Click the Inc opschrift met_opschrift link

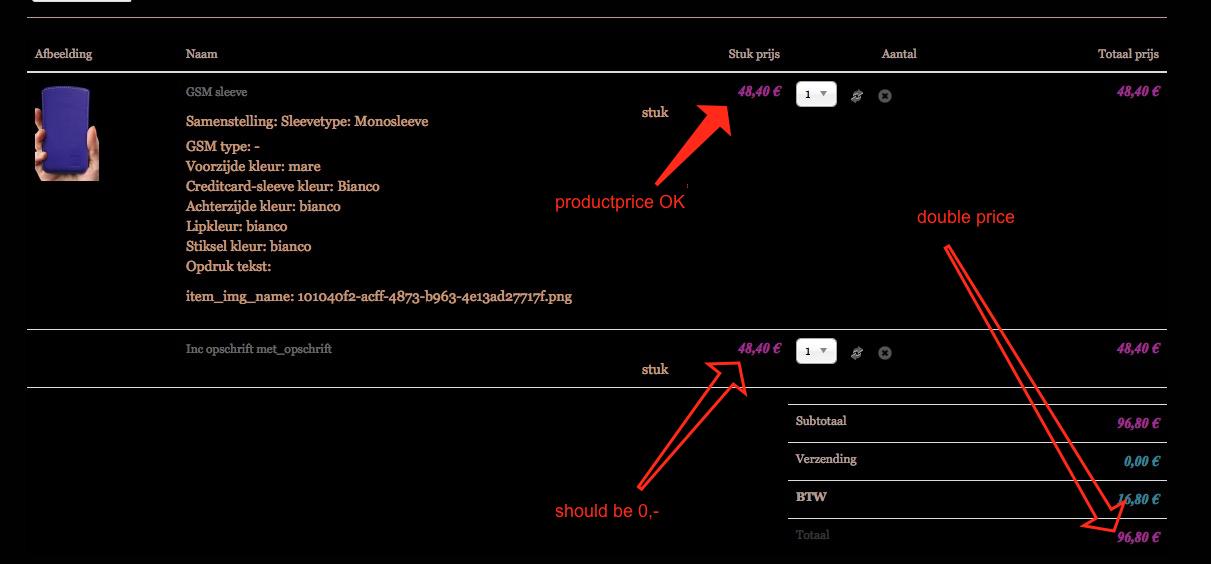[x=258, y=349]
